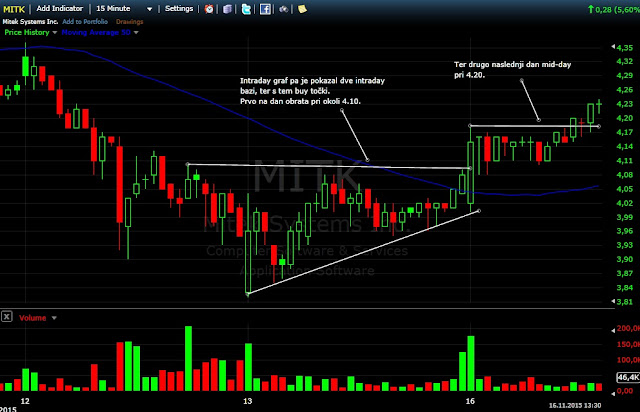Click date label 12 on time axis
Screen dimensions: 640x412
[25, 401]
